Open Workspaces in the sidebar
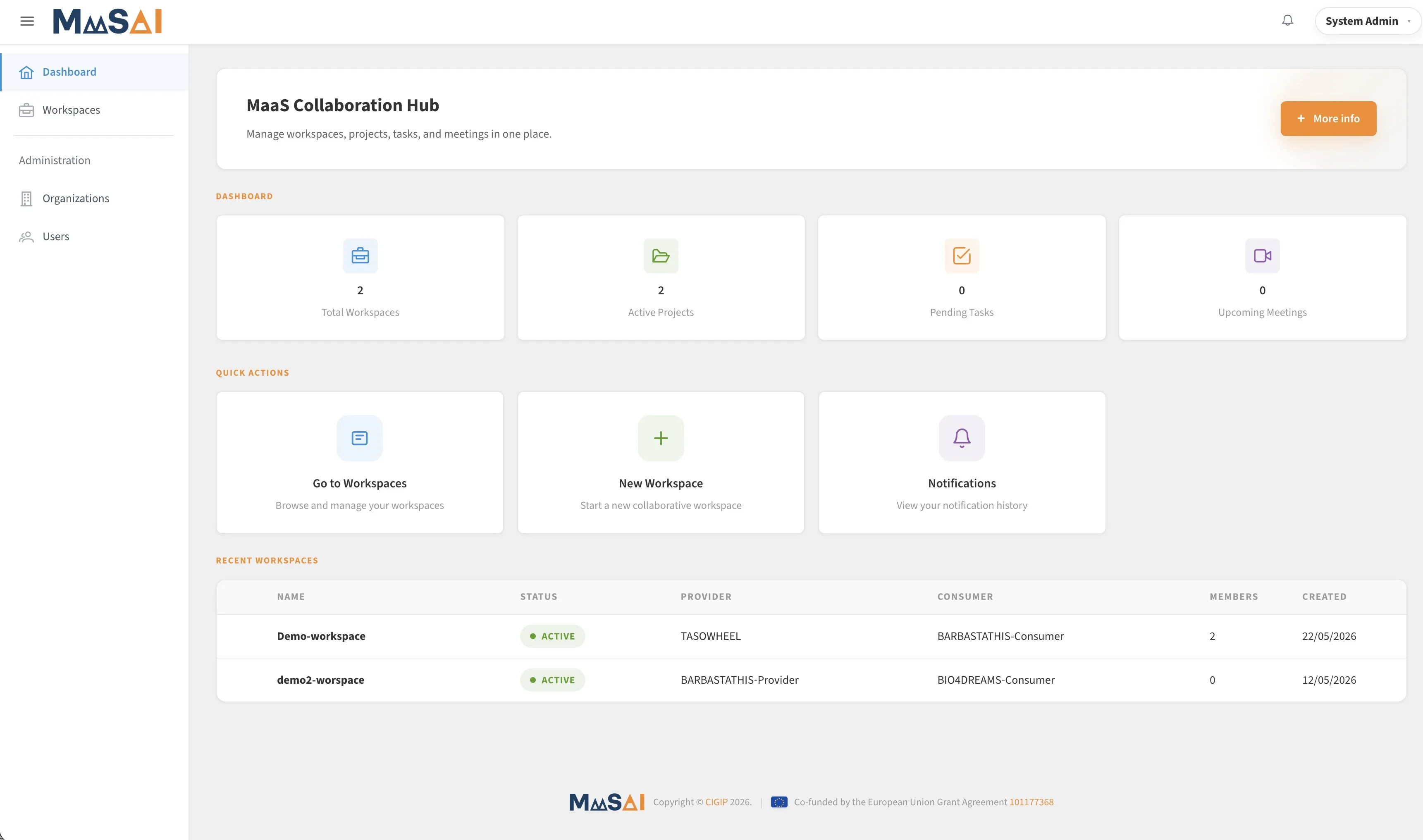 click(95, 110)
